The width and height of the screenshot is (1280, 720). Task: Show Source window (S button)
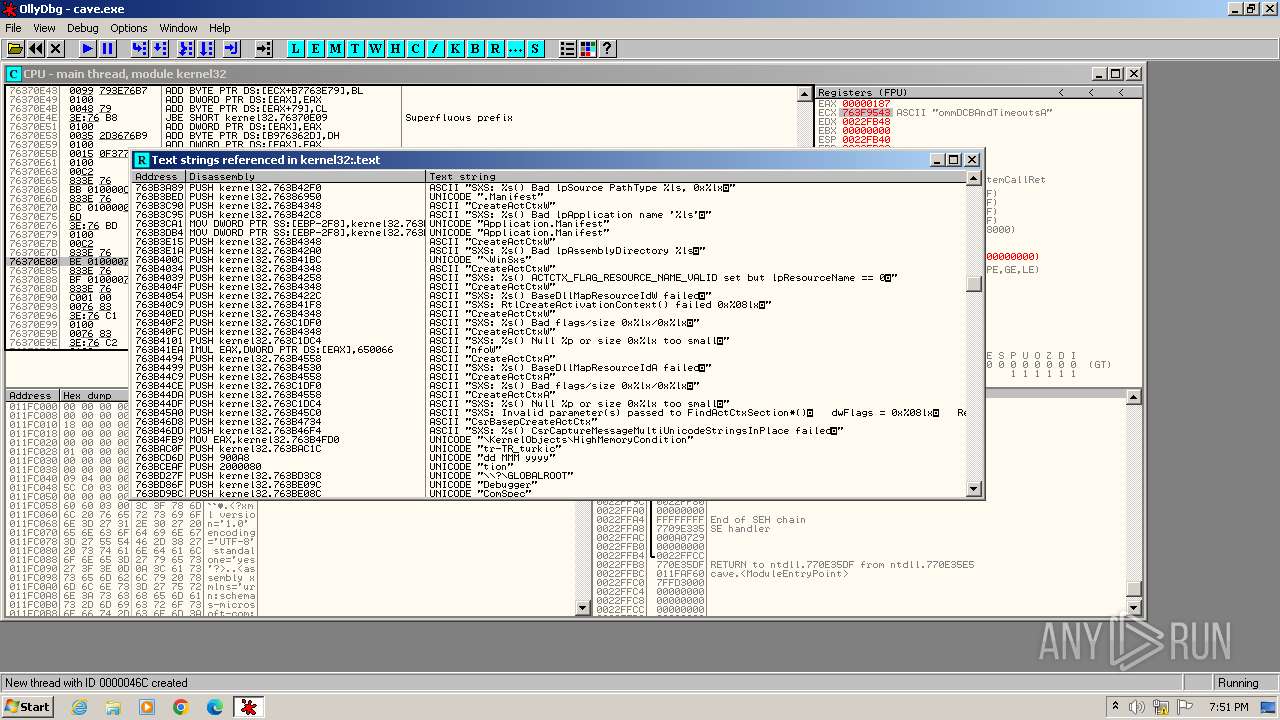click(x=536, y=48)
